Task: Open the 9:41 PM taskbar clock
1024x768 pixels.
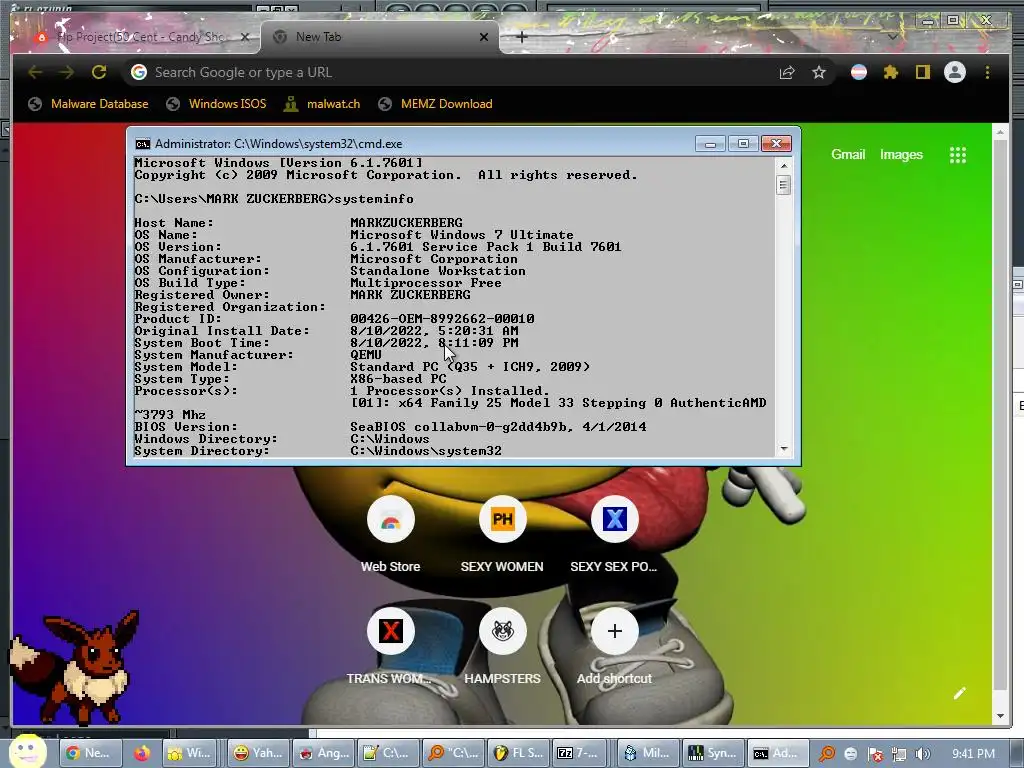Action: point(973,754)
